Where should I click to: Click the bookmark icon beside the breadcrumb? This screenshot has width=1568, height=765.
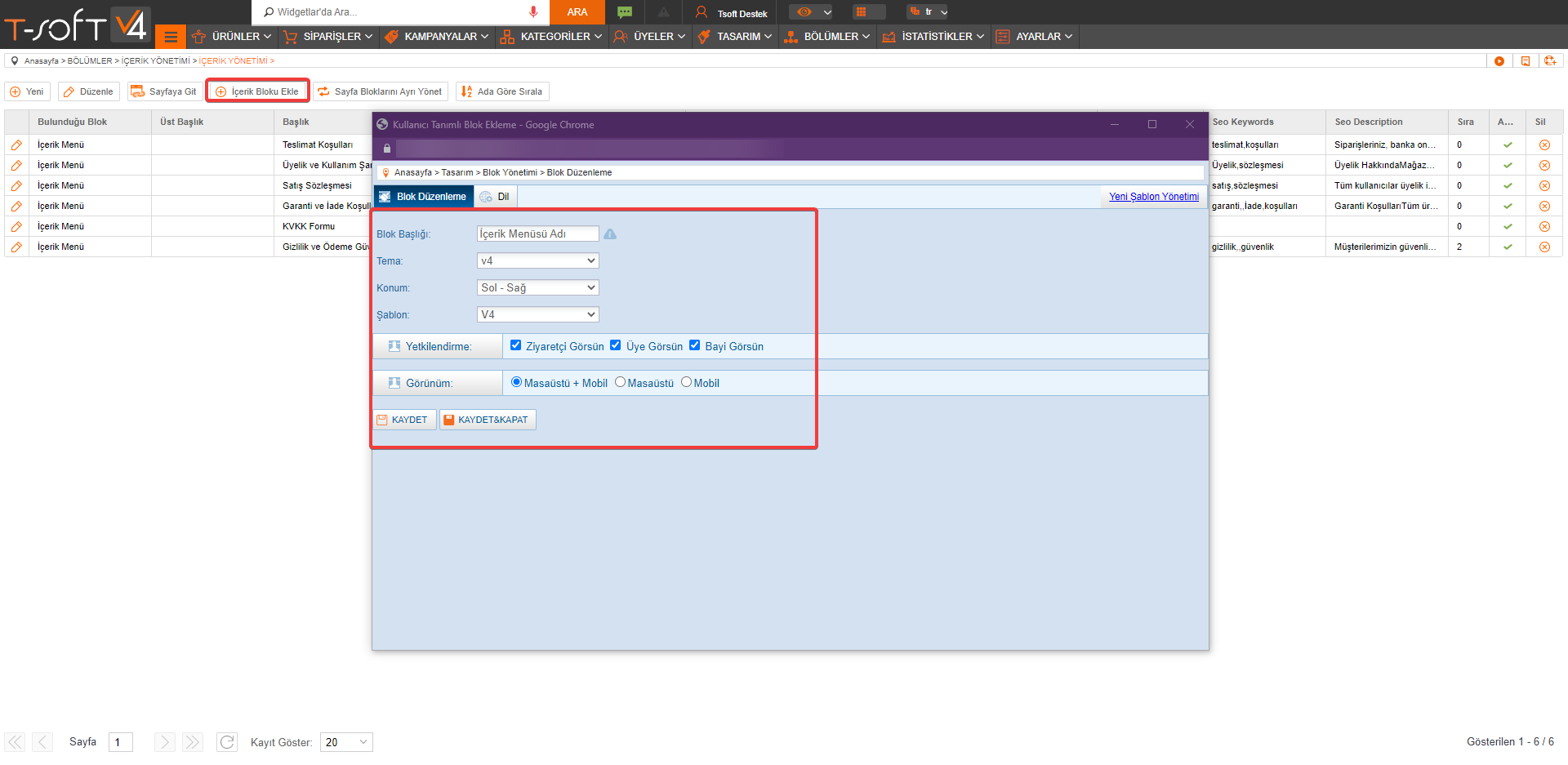click(x=1525, y=61)
